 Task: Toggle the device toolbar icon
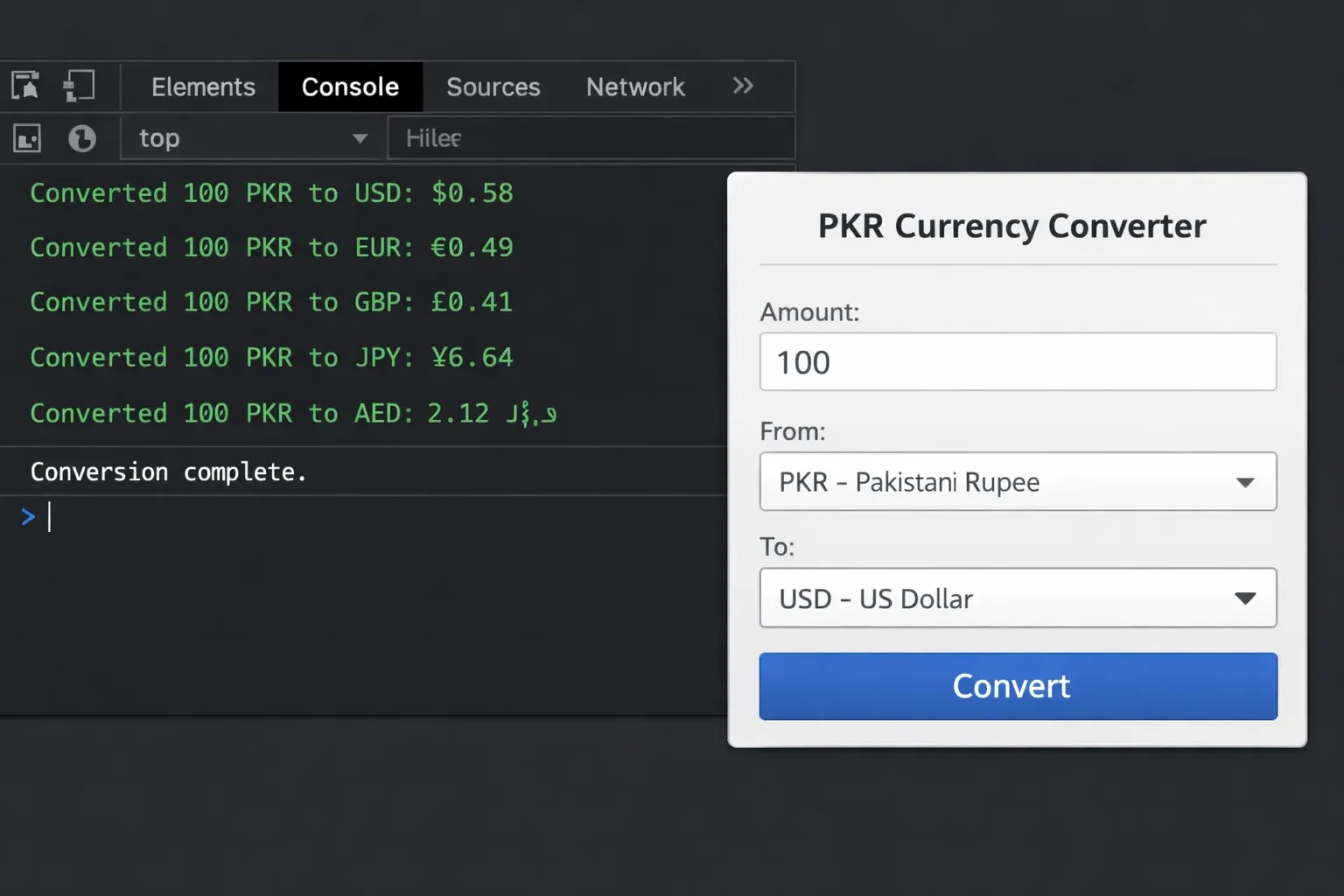(x=79, y=86)
